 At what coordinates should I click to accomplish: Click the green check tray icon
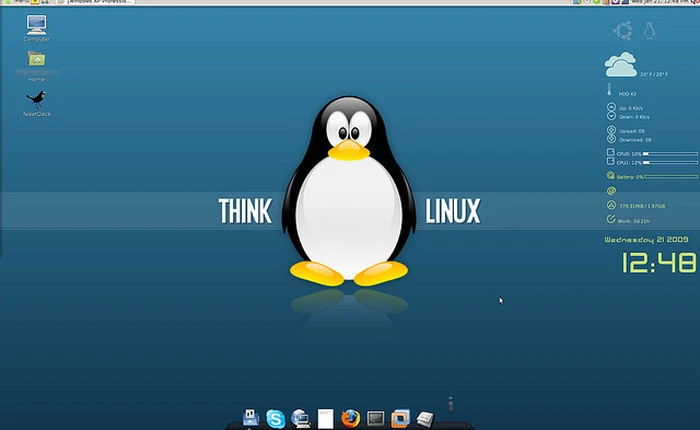click(596, 2)
